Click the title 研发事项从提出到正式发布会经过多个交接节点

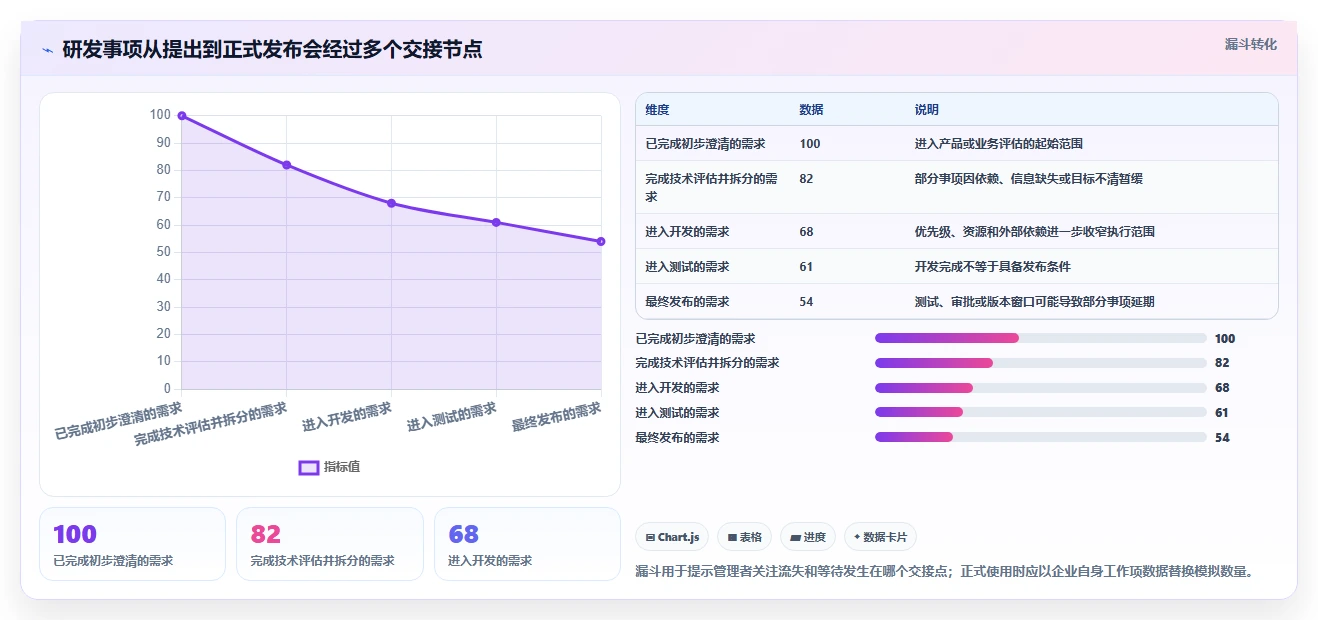click(x=272, y=49)
